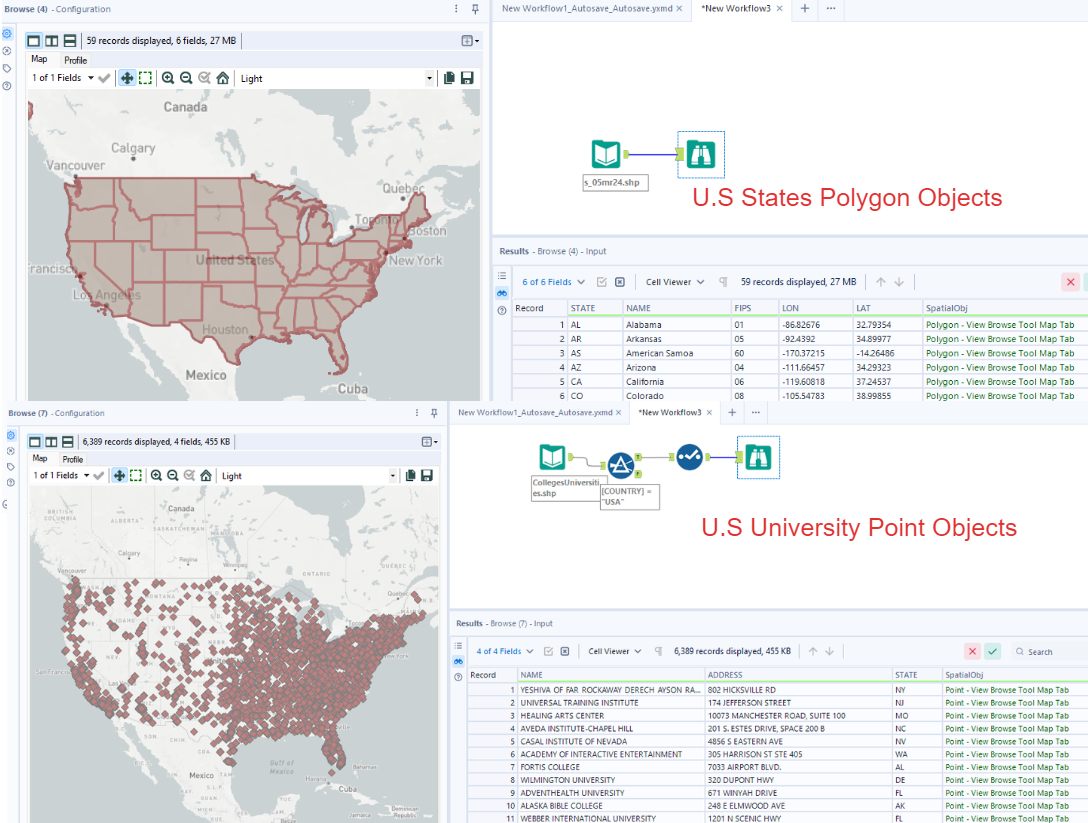
Task: Select the Browse tool in top workflow
Action: 701,154
